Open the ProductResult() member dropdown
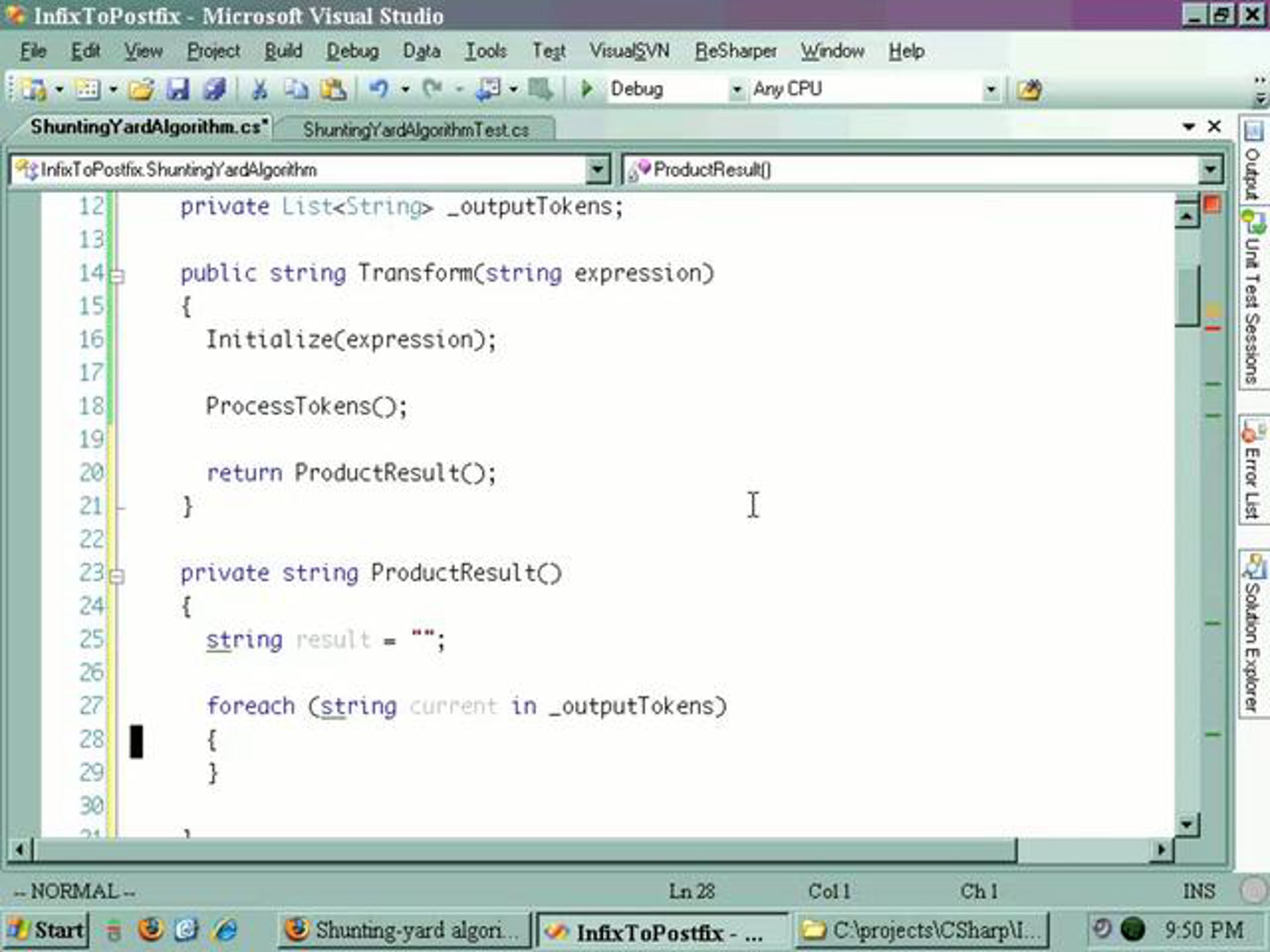The width and height of the screenshot is (1270, 952). pos(1210,170)
